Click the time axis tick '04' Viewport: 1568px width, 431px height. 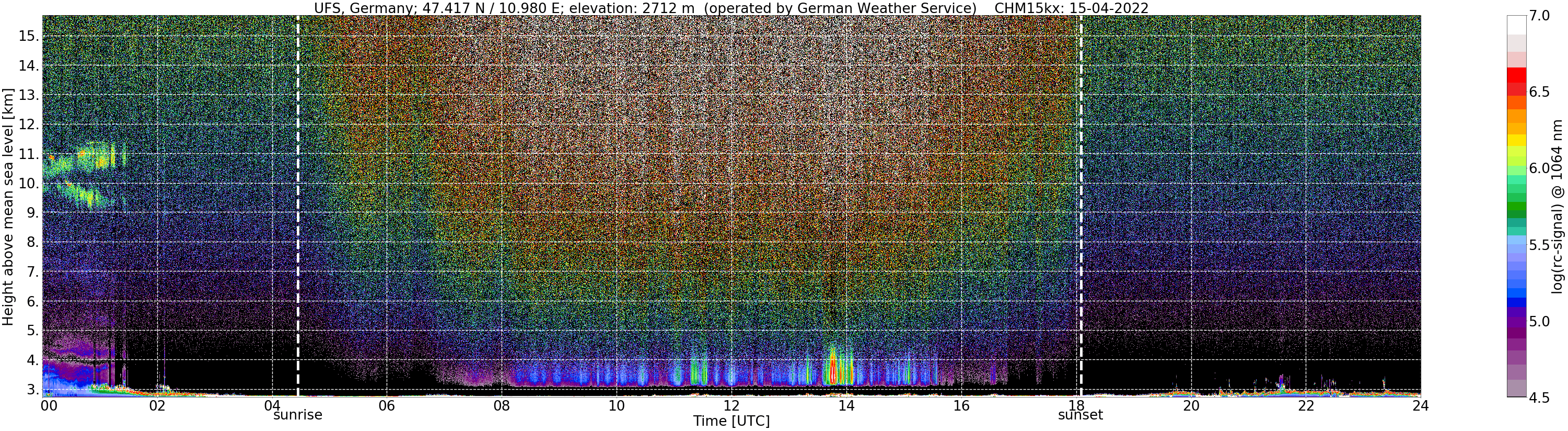272,406
